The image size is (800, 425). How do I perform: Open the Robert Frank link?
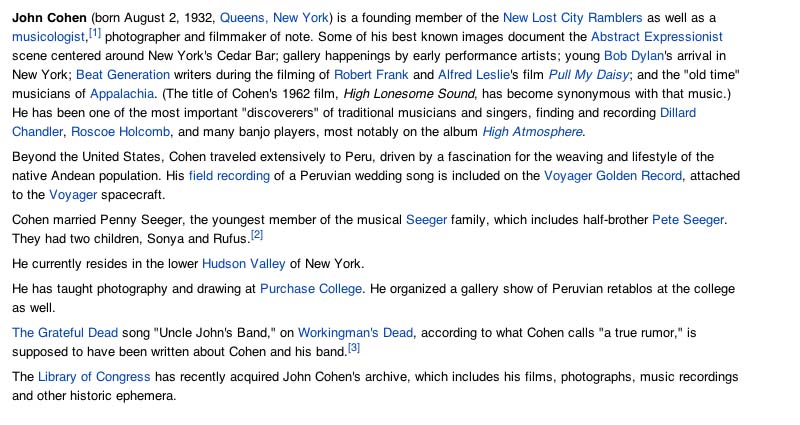(371, 74)
